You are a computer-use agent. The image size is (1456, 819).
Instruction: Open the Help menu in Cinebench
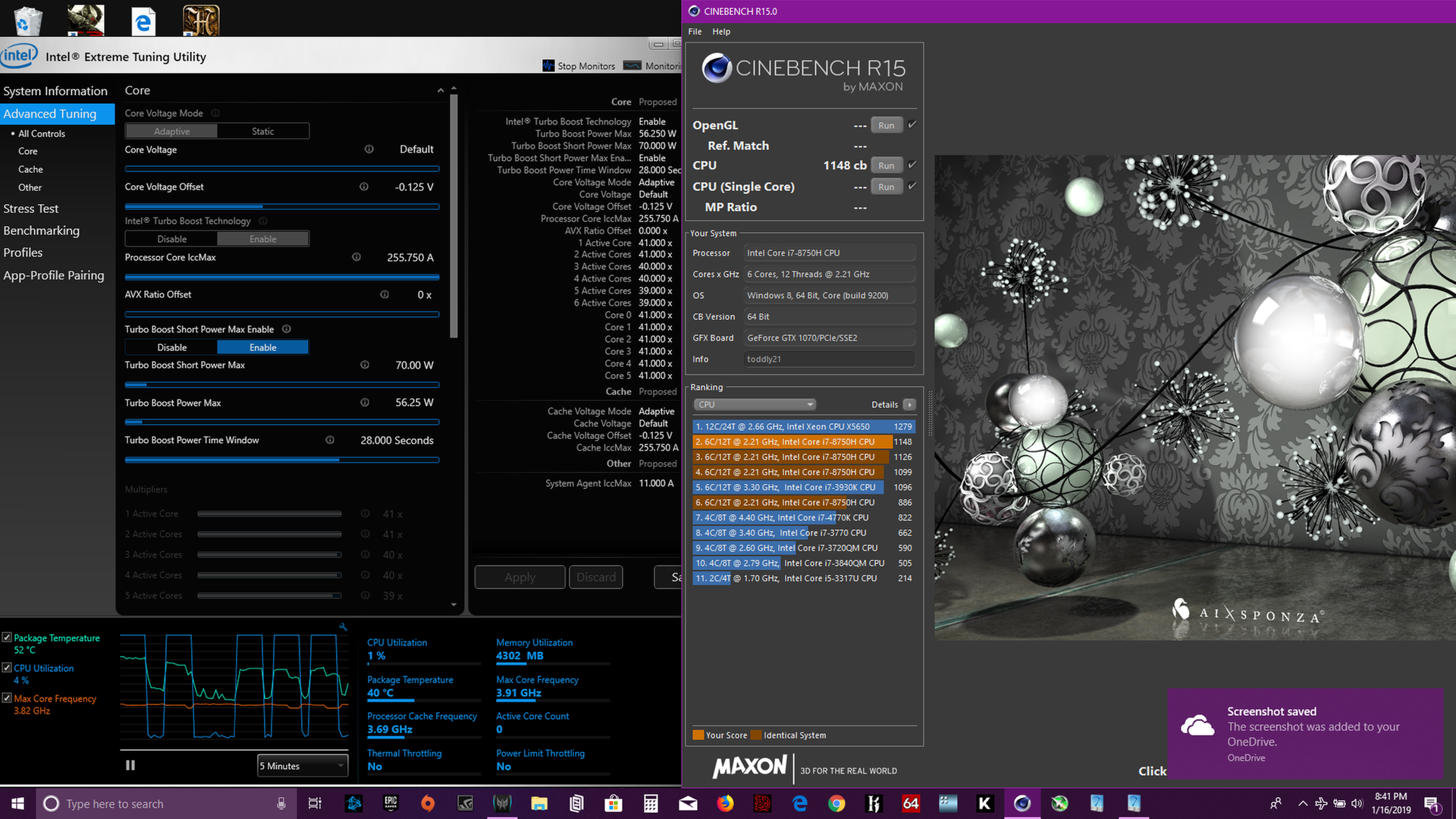pos(721,31)
